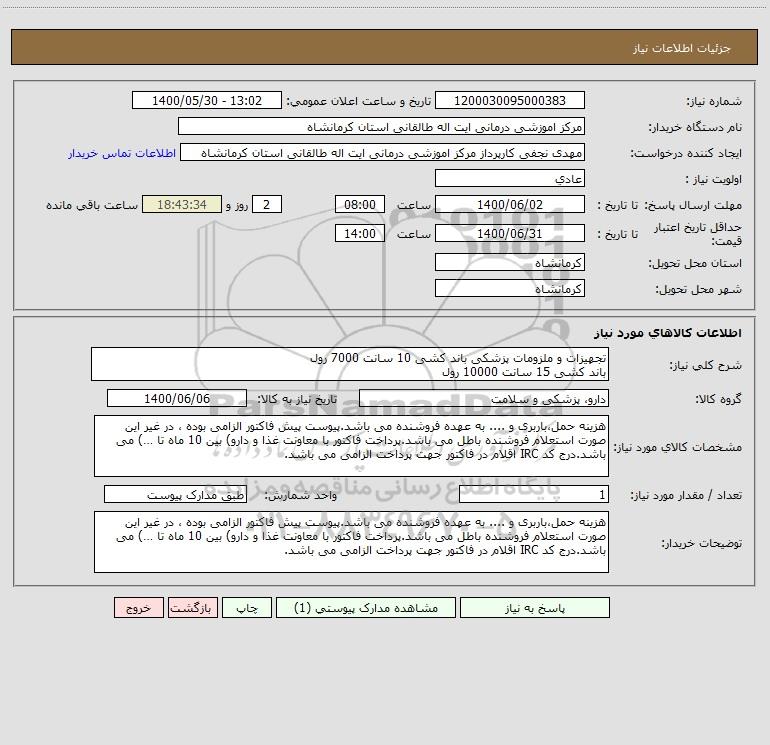Click the بازگشت back button

(x=192, y=607)
